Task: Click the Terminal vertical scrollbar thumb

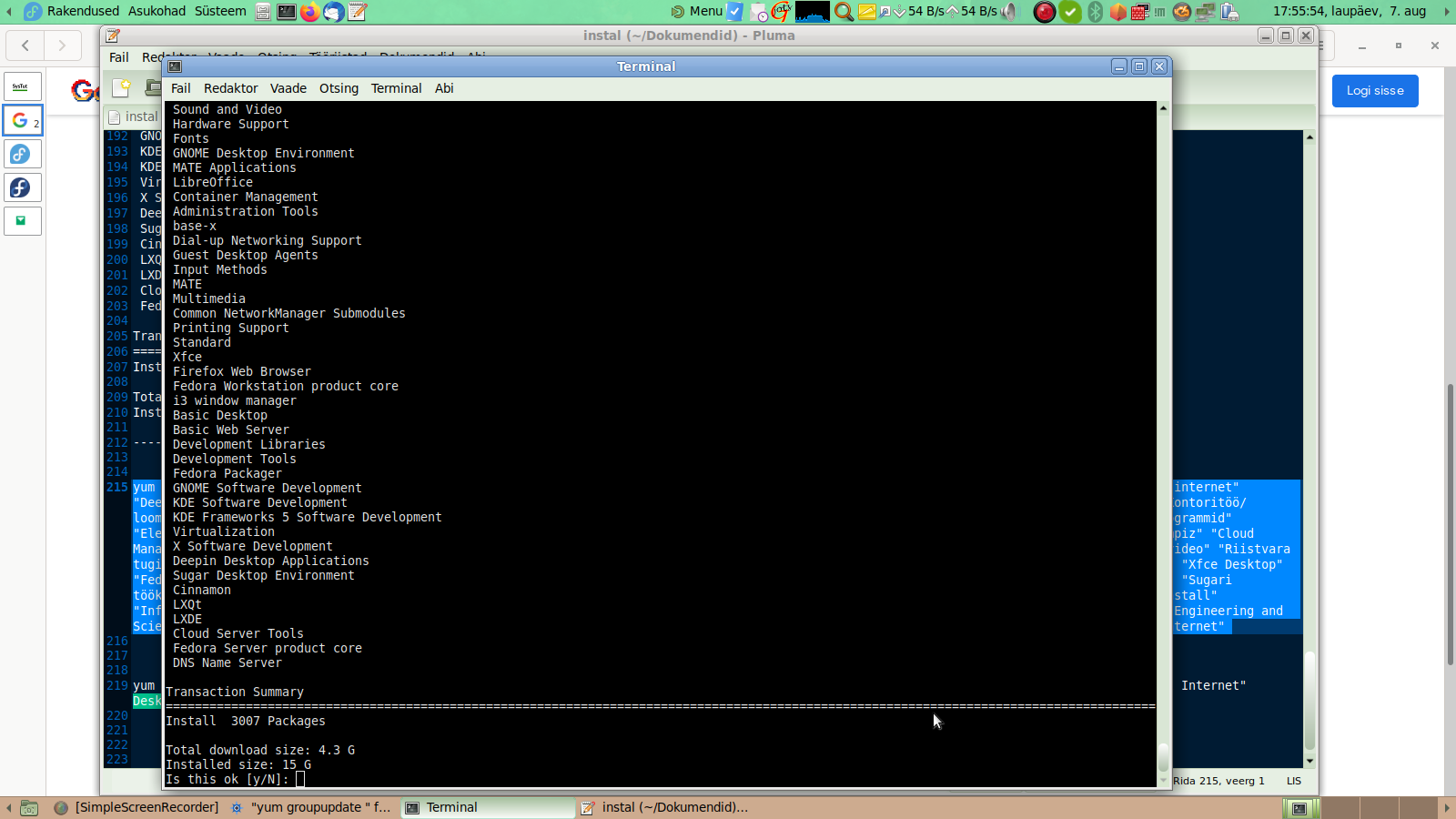Action: [x=1163, y=757]
